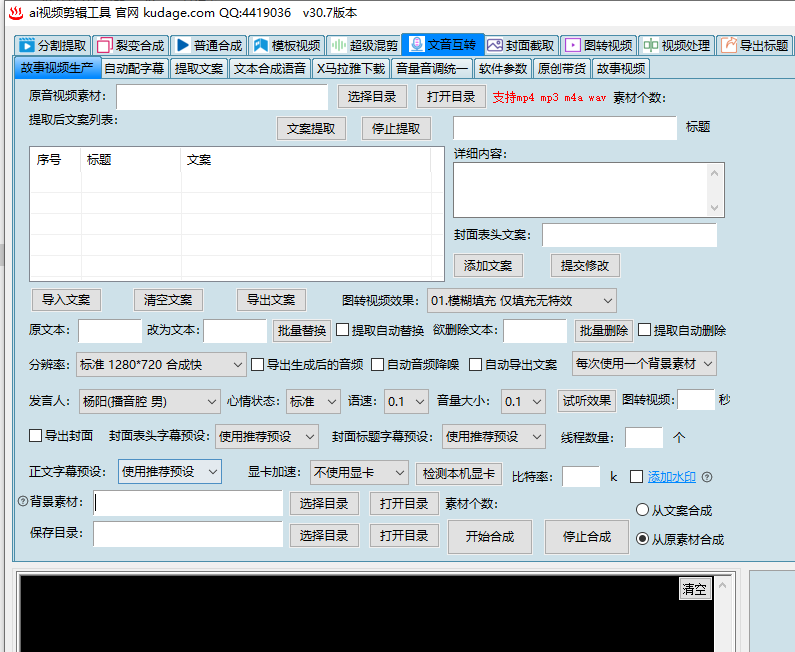The width and height of the screenshot is (795, 652).
Task: Click the 提交修改 button
Action: [x=585, y=266]
